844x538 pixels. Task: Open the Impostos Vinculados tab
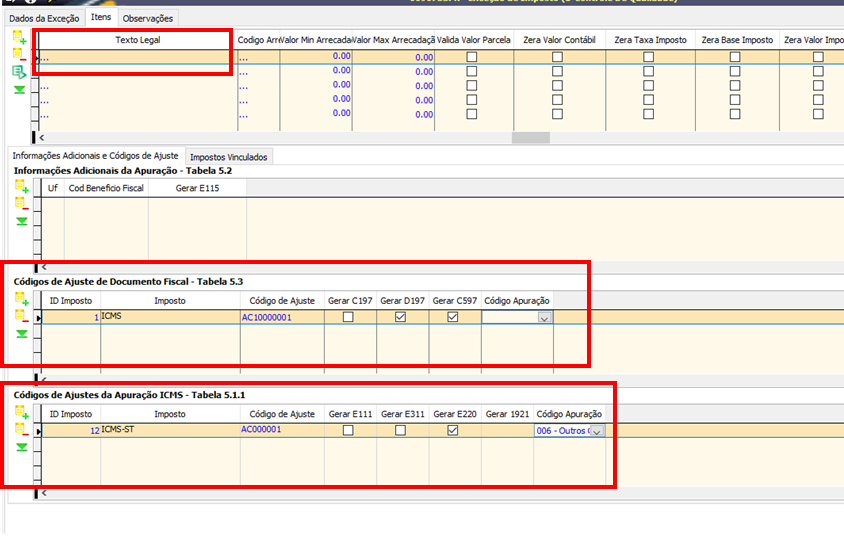(228, 157)
